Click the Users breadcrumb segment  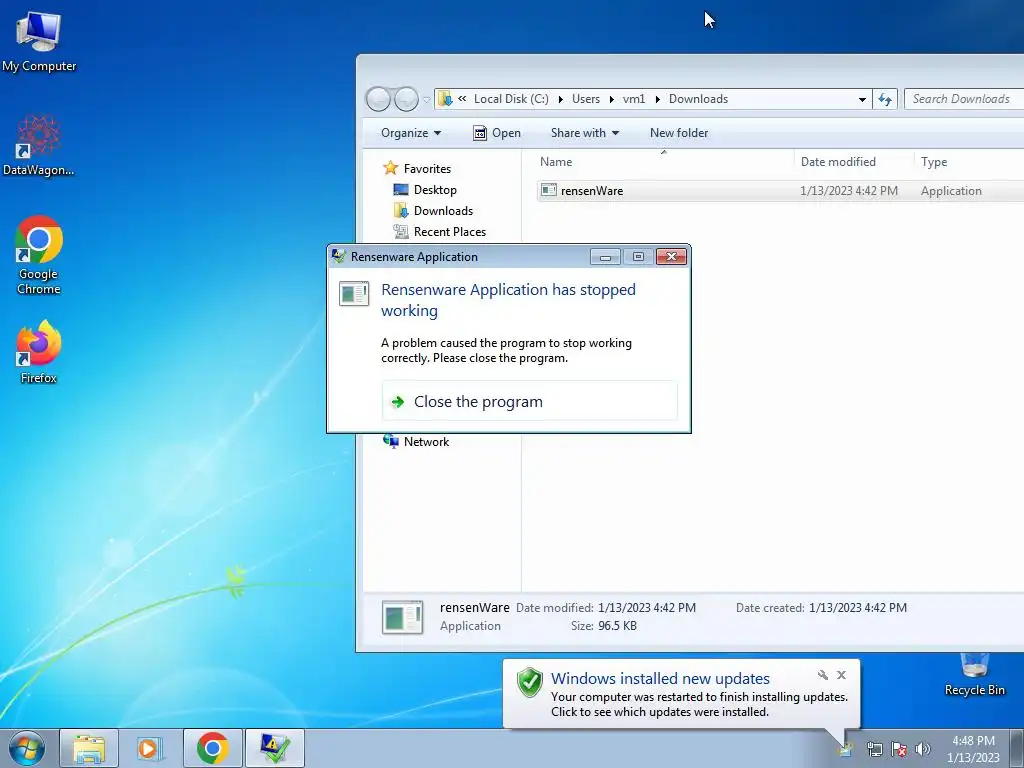(x=586, y=99)
